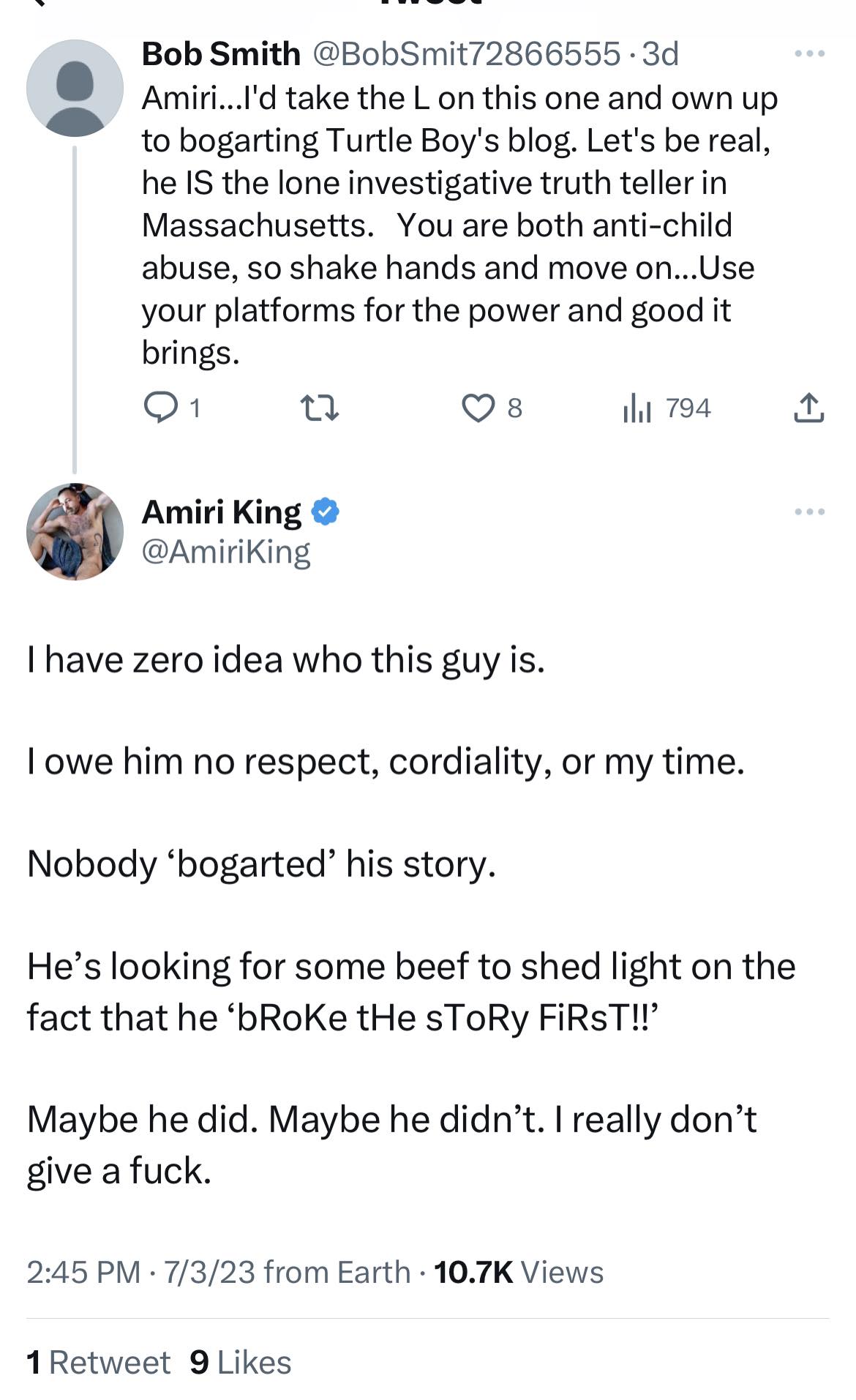The height and width of the screenshot is (1400, 856).
Task: Open the @BobSmit72866555 handle
Action: coord(466,53)
